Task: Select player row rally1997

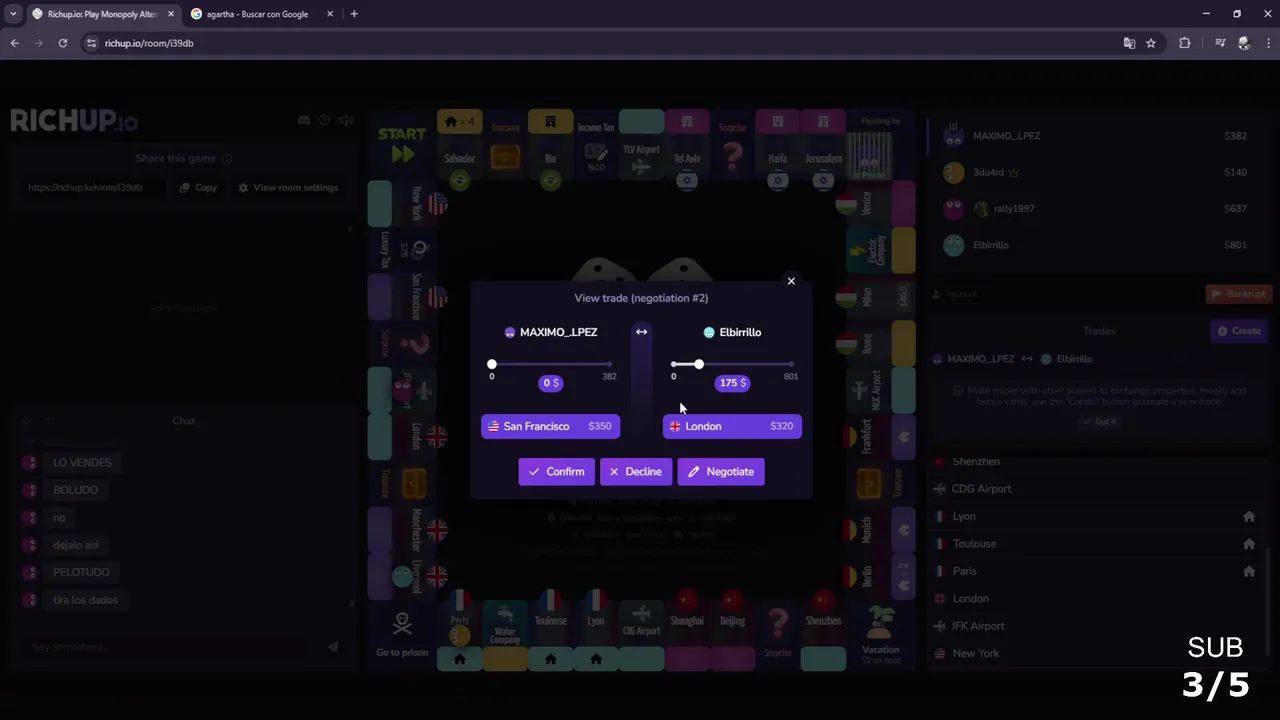Action: pos(1097,208)
